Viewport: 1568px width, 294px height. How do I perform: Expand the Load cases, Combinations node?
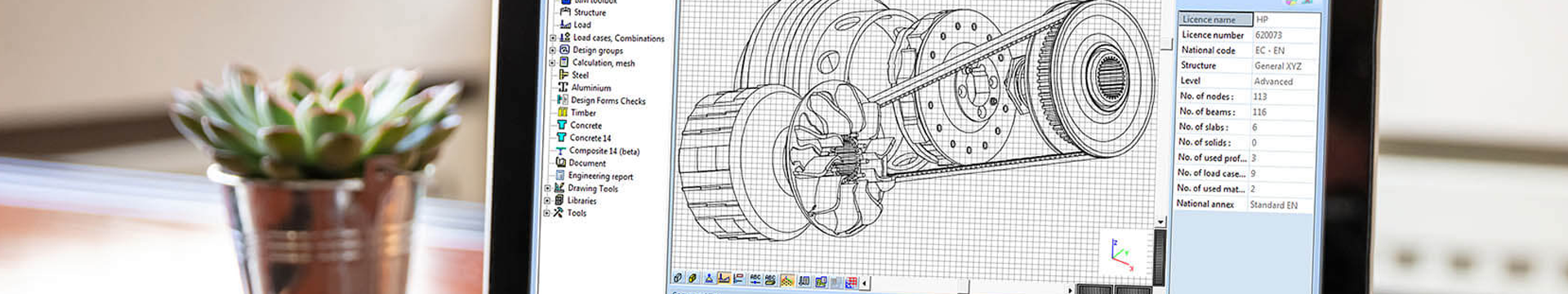tap(552, 38)
